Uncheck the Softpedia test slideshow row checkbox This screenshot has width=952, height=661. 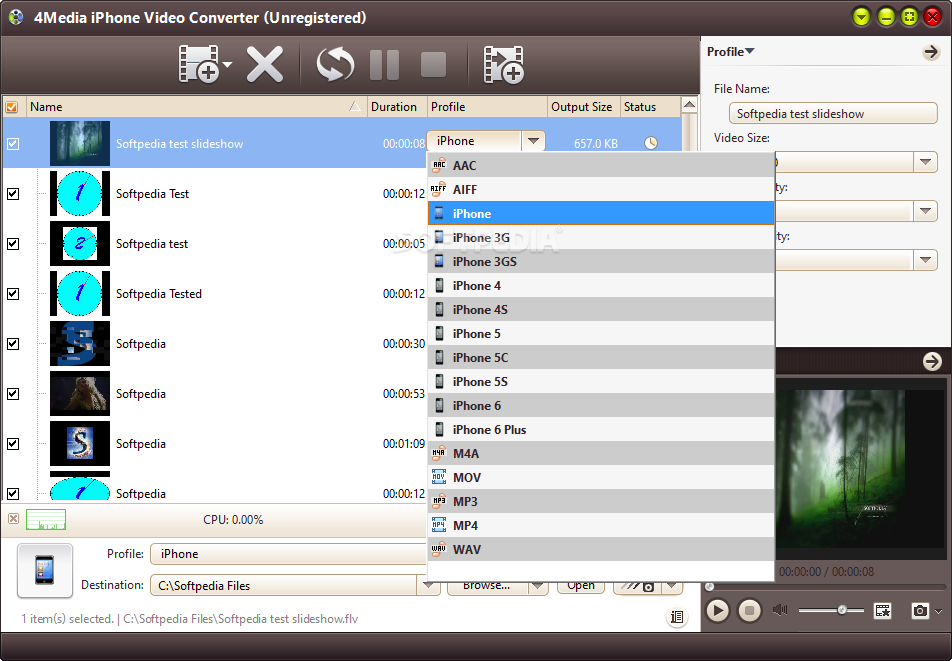click(x=13, y=144)
